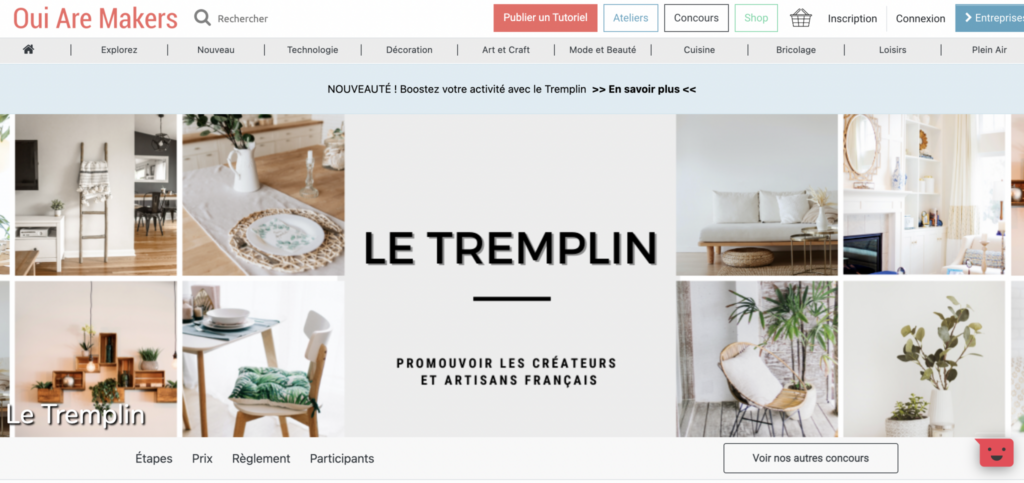
Task: Go to the Shop button
Action: (x=756, y=18)
